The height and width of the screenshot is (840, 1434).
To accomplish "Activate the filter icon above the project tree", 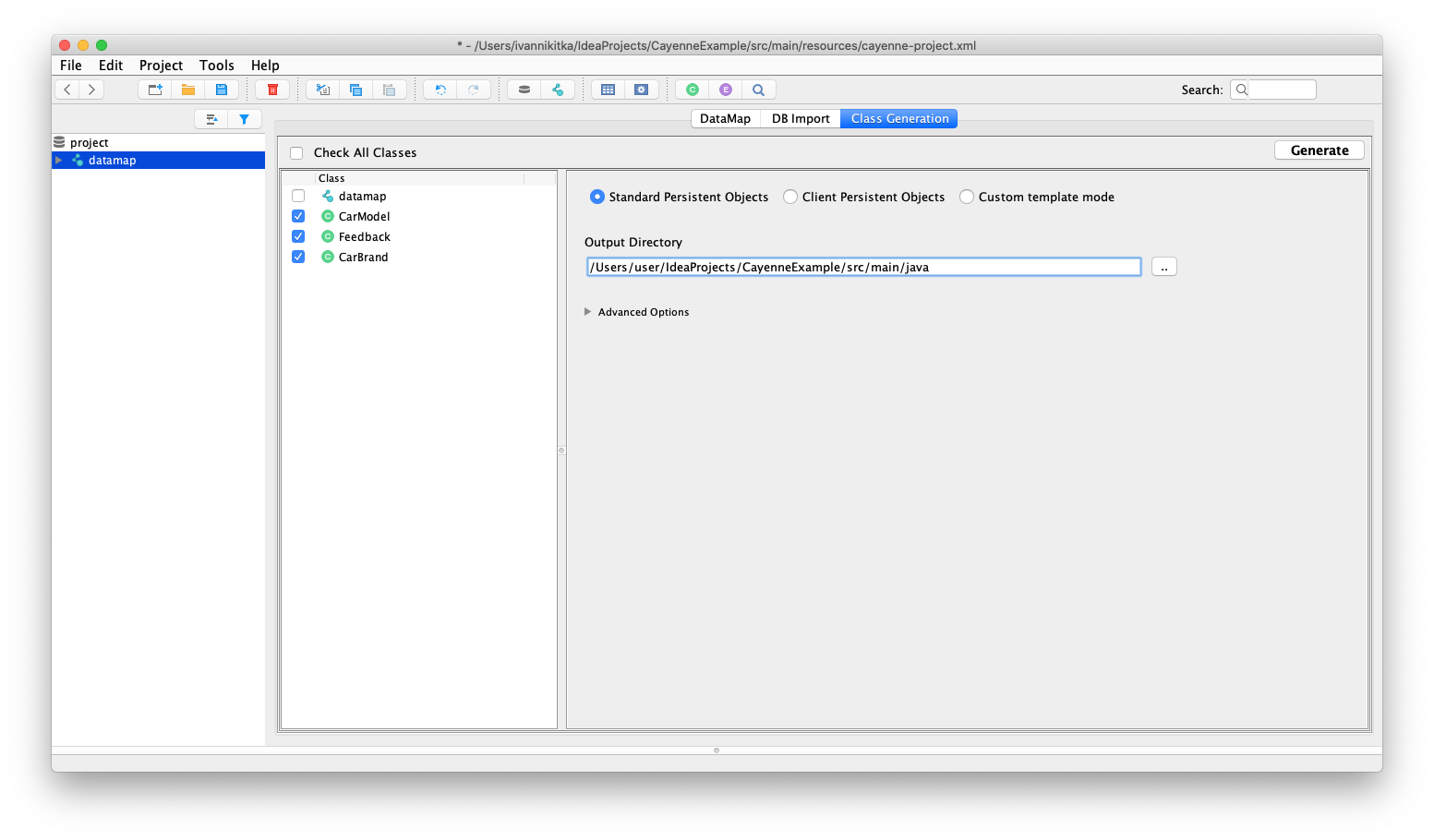I will click(x=245, y=119).
